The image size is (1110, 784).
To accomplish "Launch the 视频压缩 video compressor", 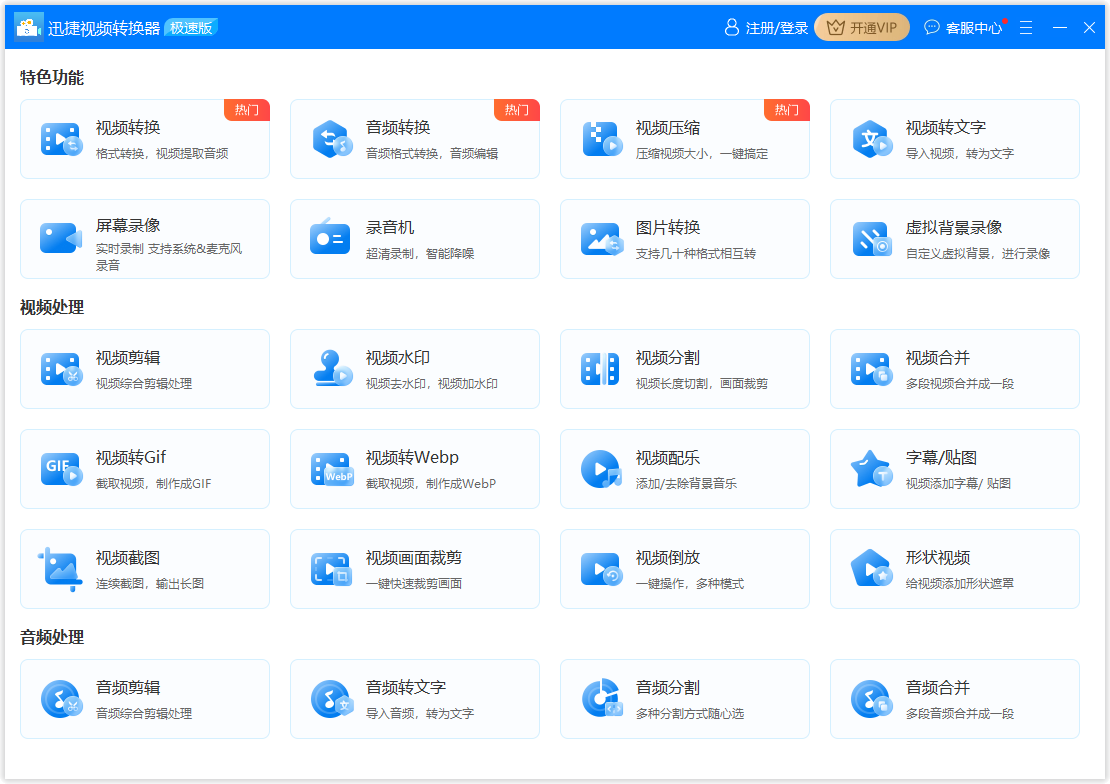I will point(685,140).
